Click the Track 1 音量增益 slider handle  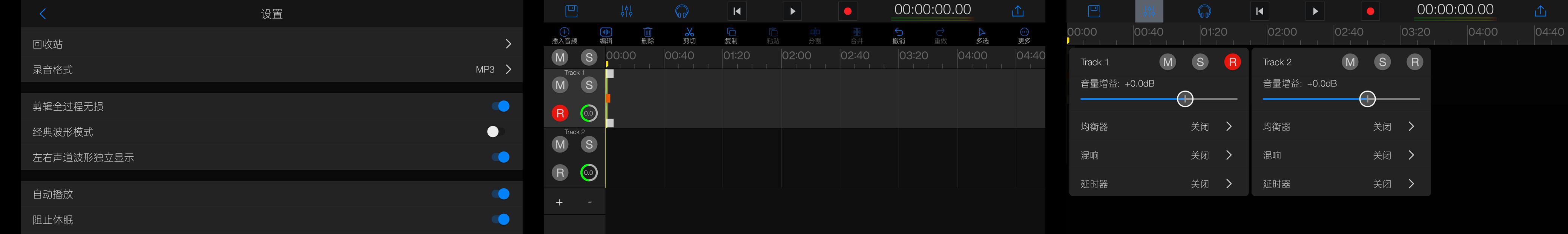tap(1184, 99)
